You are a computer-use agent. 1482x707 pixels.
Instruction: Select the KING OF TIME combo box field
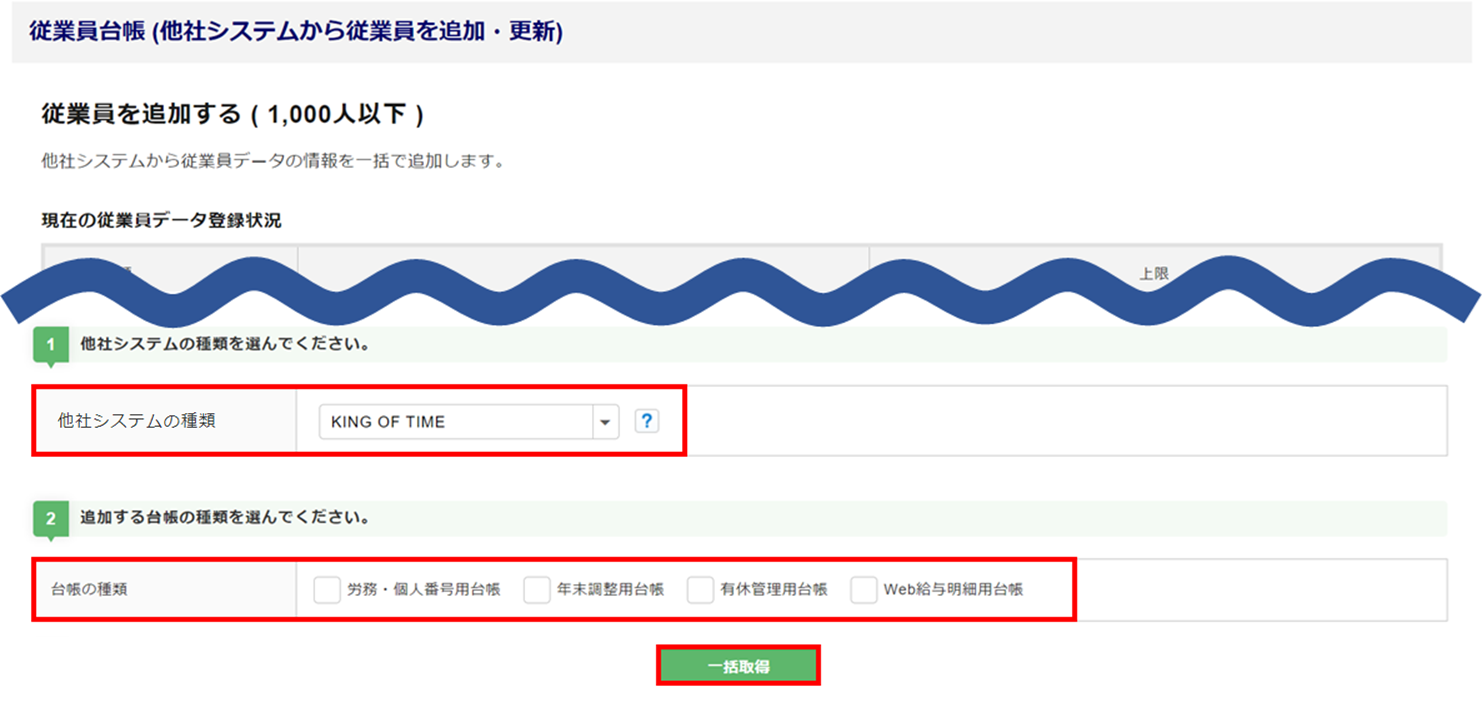(x=469, y=422)
